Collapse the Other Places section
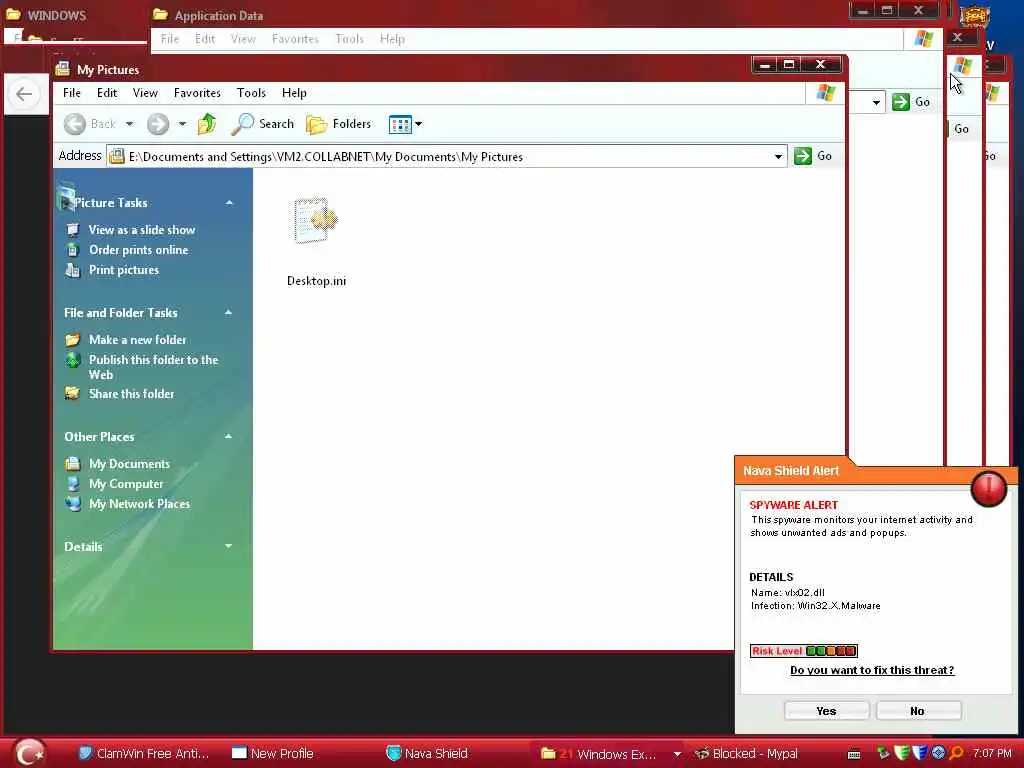Screen dimensions: 1024x768 click(x=229, y=436)
